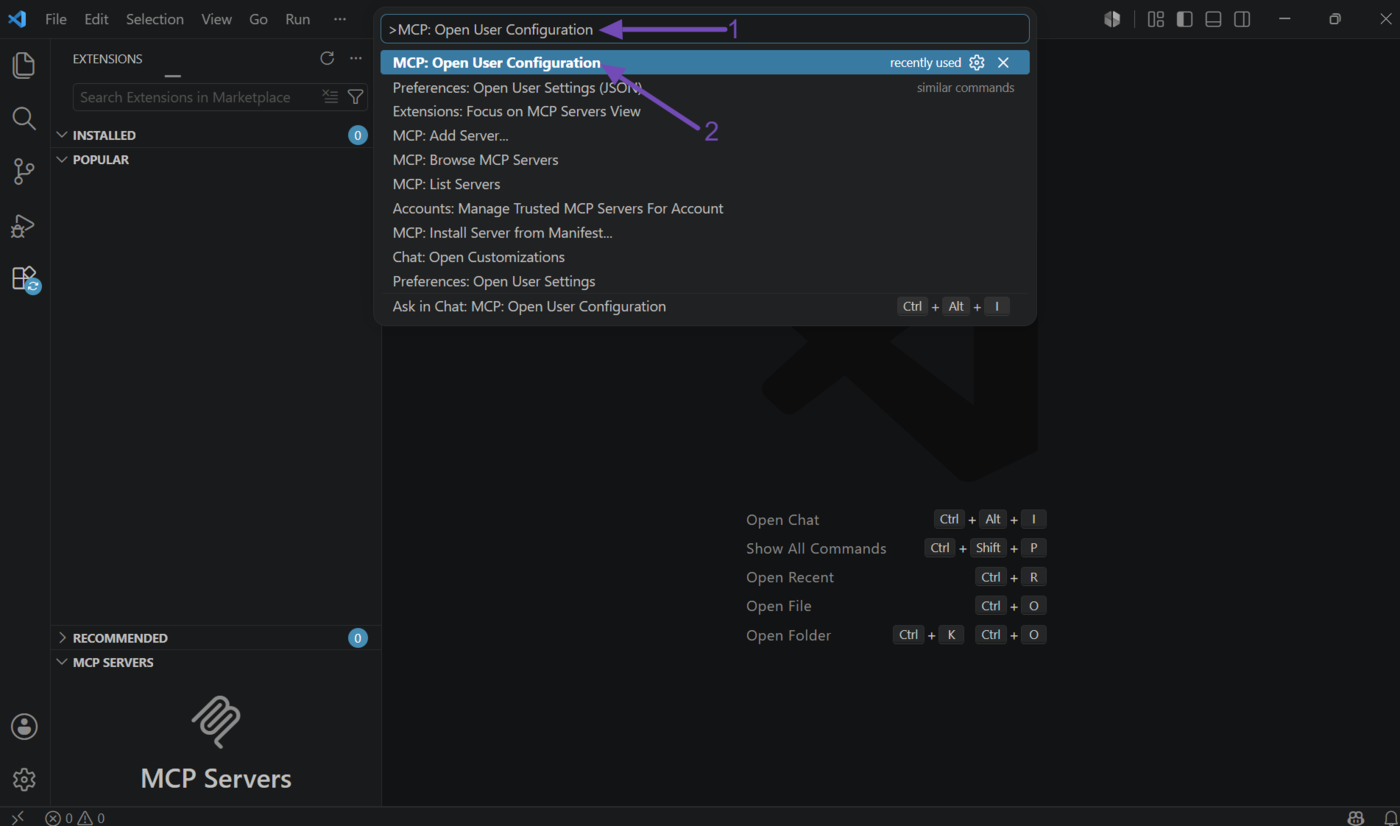Select MCP: List Servers command
The width and height of the screenshot is (1400, 826).
[705, 184]
